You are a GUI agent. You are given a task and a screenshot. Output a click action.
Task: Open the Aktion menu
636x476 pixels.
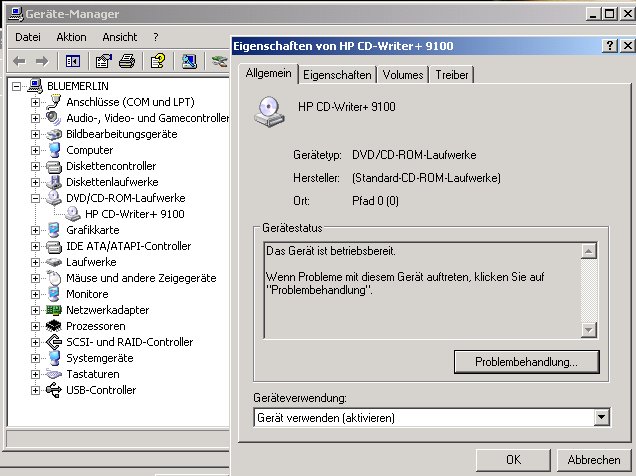coord(71,37)
